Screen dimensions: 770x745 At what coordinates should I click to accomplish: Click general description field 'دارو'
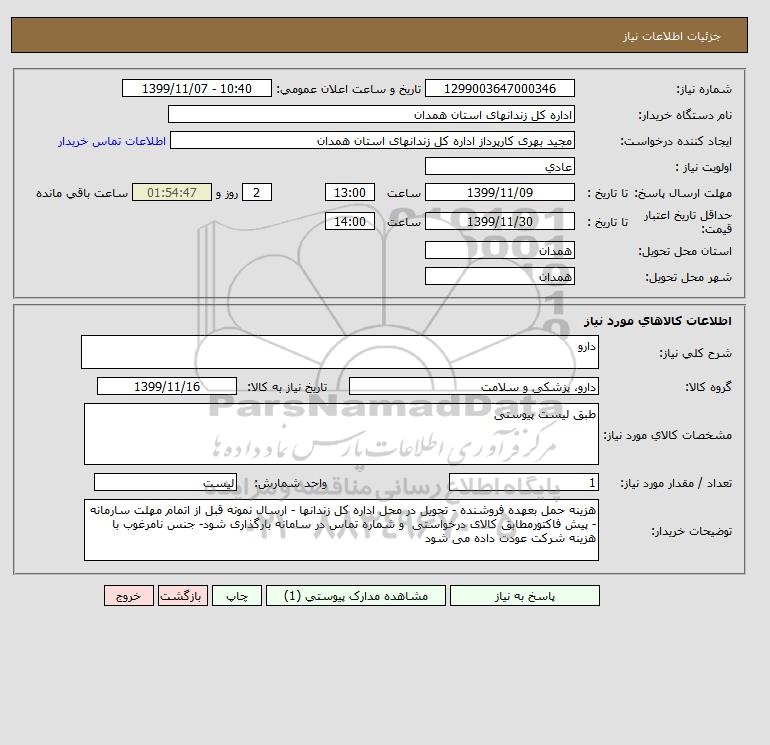(340, 352)
